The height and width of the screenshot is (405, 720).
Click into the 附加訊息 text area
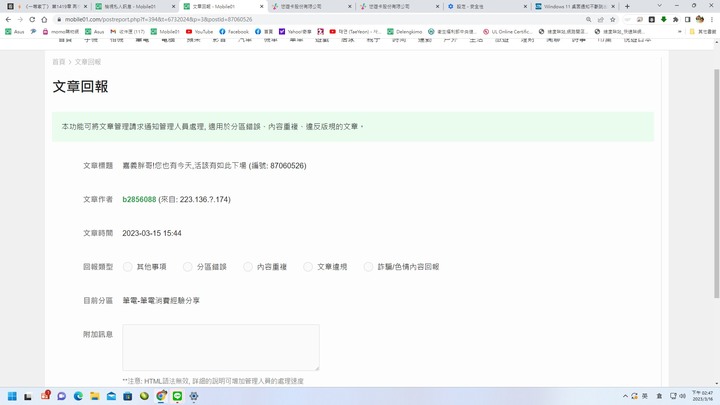point(221,348)
